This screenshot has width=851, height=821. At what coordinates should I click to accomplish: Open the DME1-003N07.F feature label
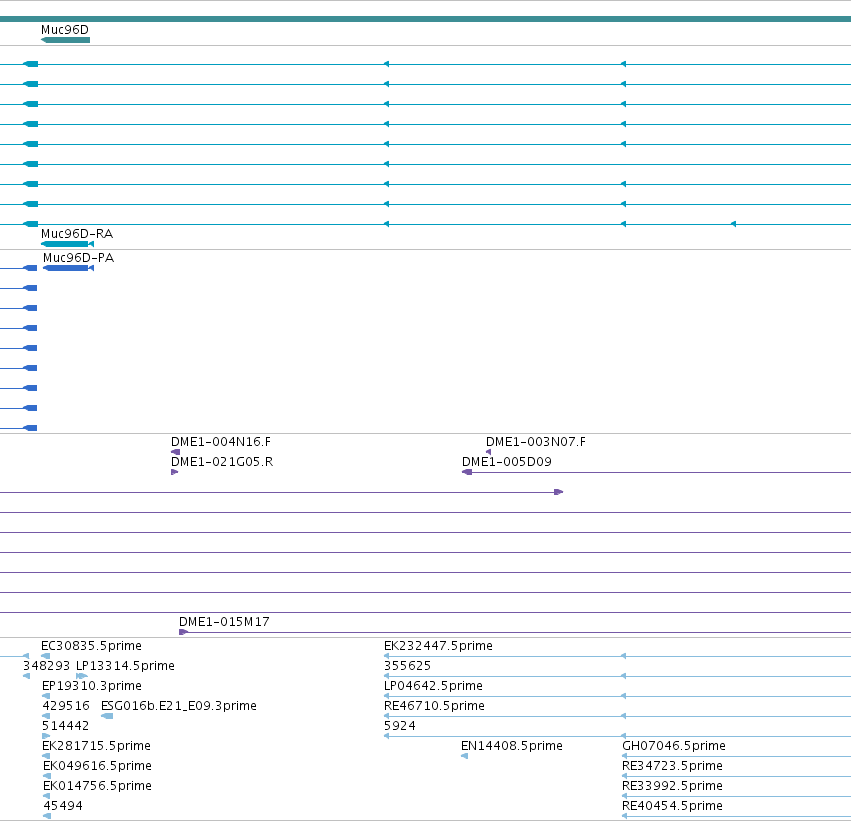536,442
